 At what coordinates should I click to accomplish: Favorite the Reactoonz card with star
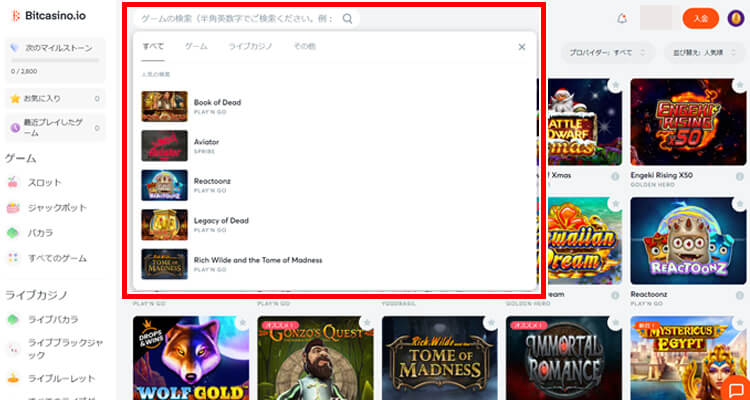point(739,204)
